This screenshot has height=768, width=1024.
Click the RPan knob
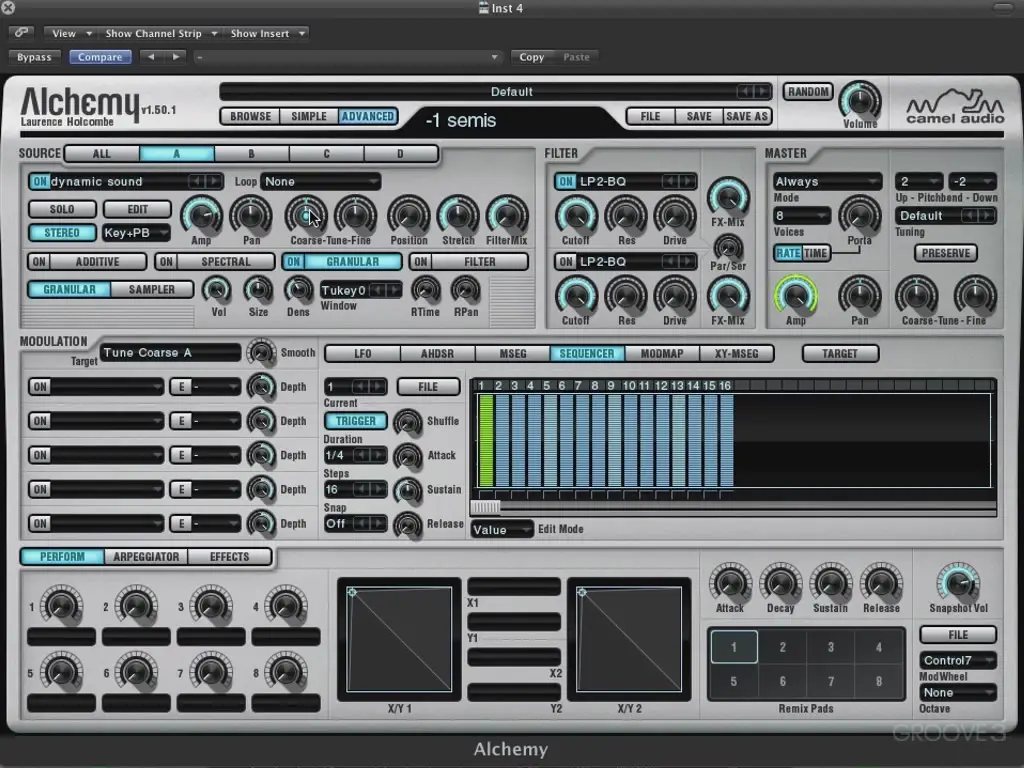pos(466,290)
